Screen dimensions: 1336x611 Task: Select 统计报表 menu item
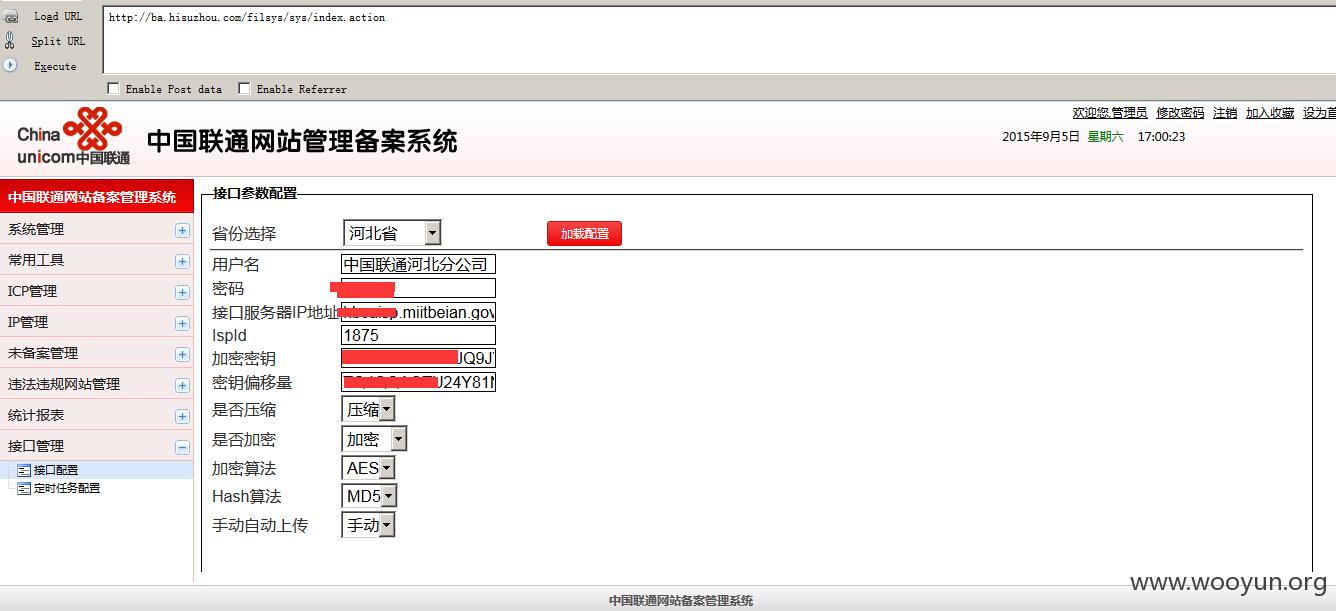tap(96, 415)
